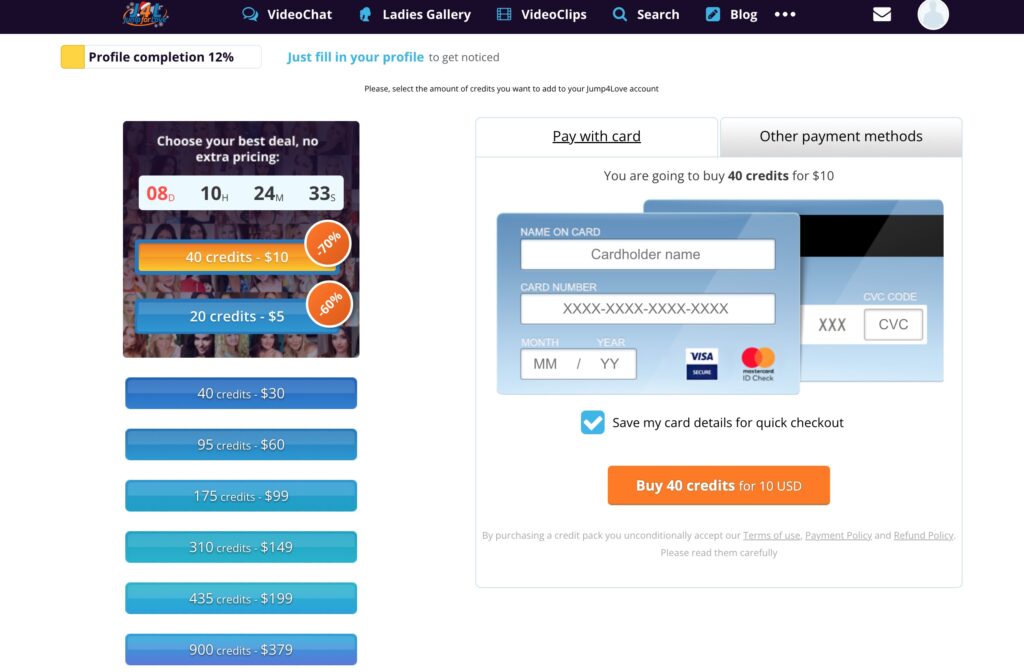This screenshot has width=1024, height=672.
Task: Click the Ladies Gallery icon
Action: pyautogui.click(x=365, y=15)
